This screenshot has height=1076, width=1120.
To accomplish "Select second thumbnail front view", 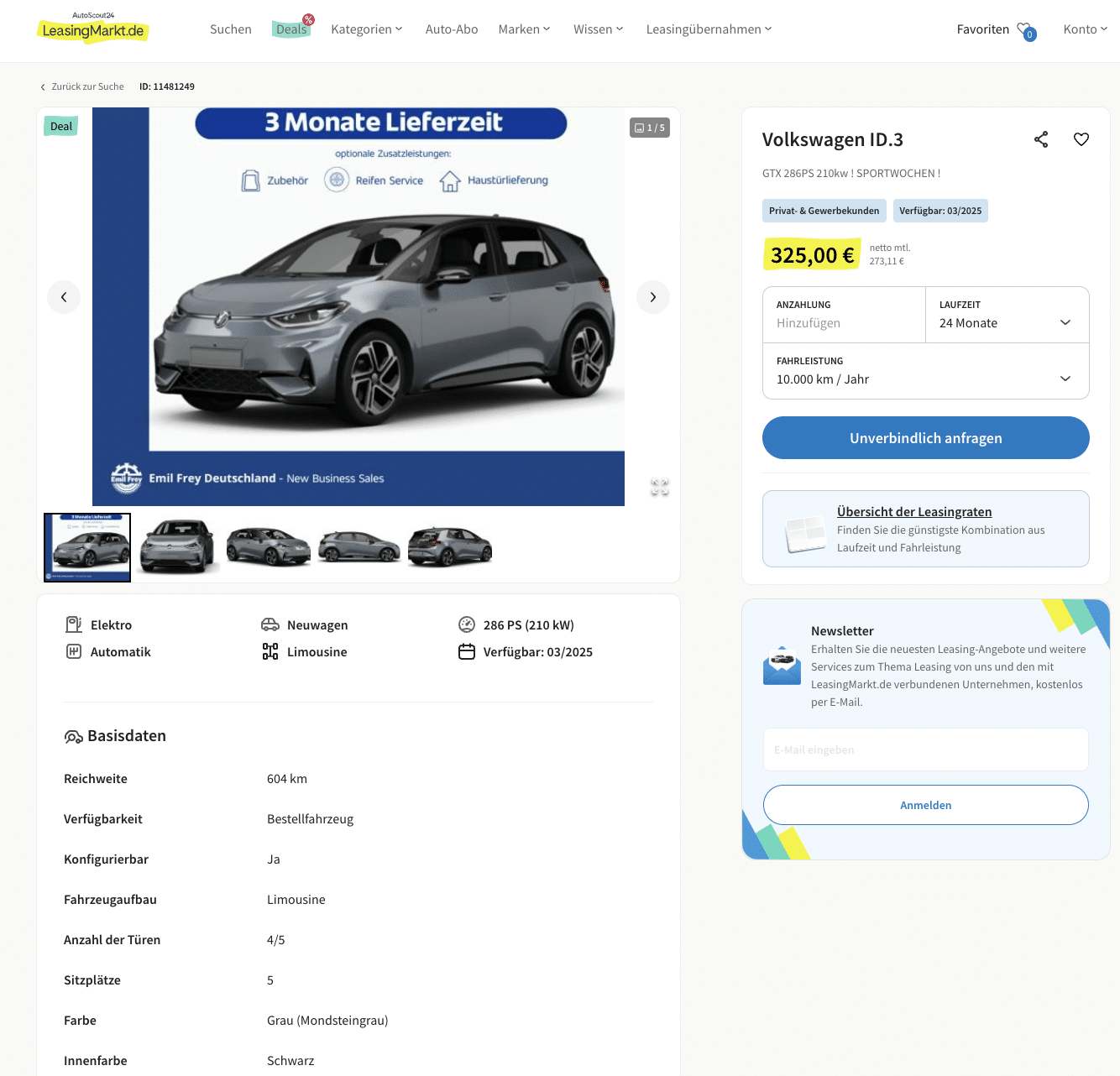I will pos(178,546).
